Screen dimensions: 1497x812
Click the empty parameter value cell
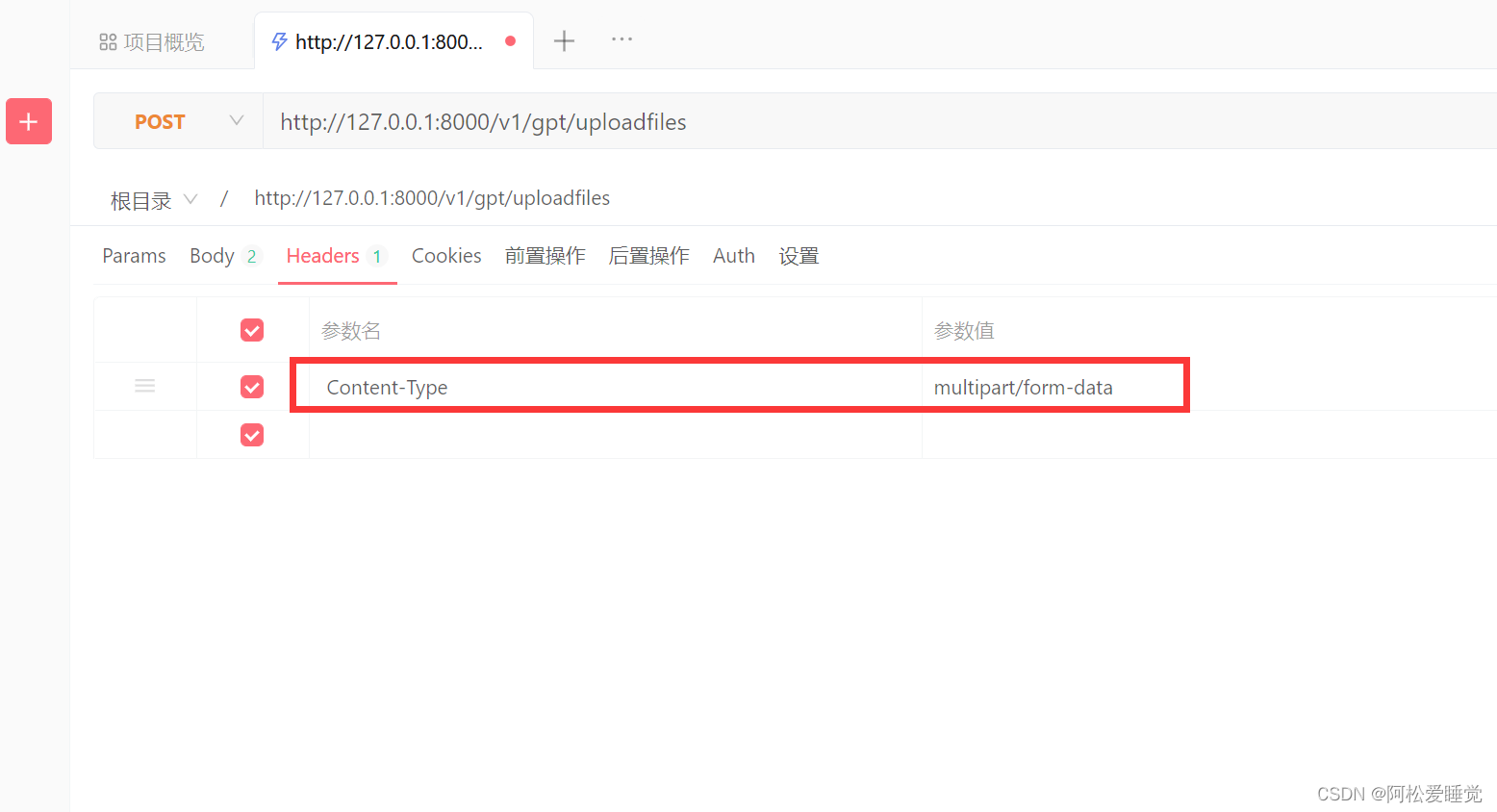click(1209, 435)
